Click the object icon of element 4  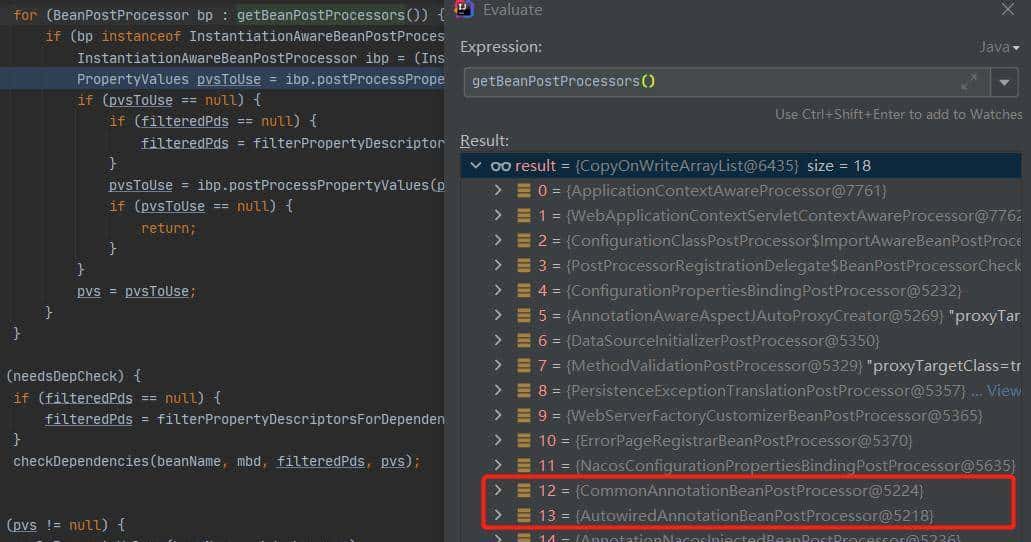pyautogui.click(x=523, y=291)
